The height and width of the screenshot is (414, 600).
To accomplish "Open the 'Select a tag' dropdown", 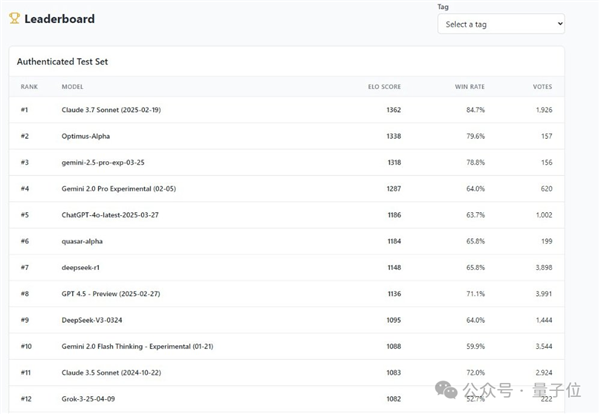I will (500, 24).
